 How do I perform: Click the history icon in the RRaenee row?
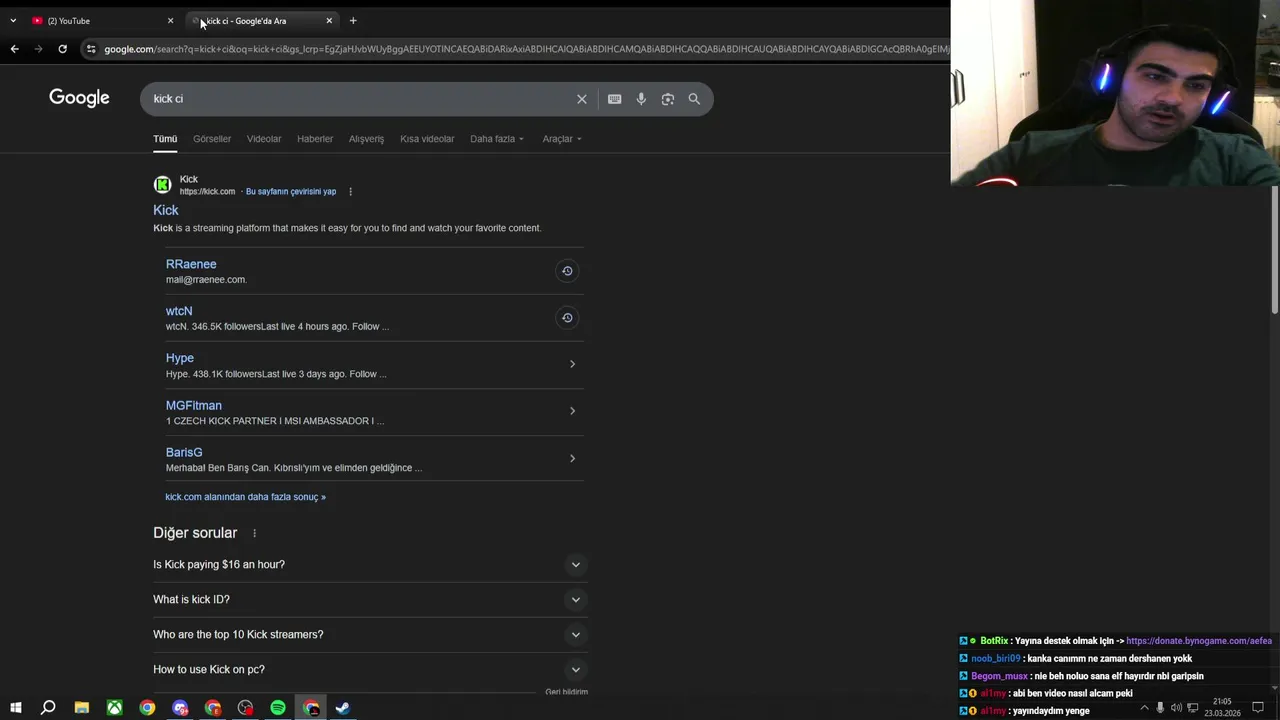coord(567,271)
